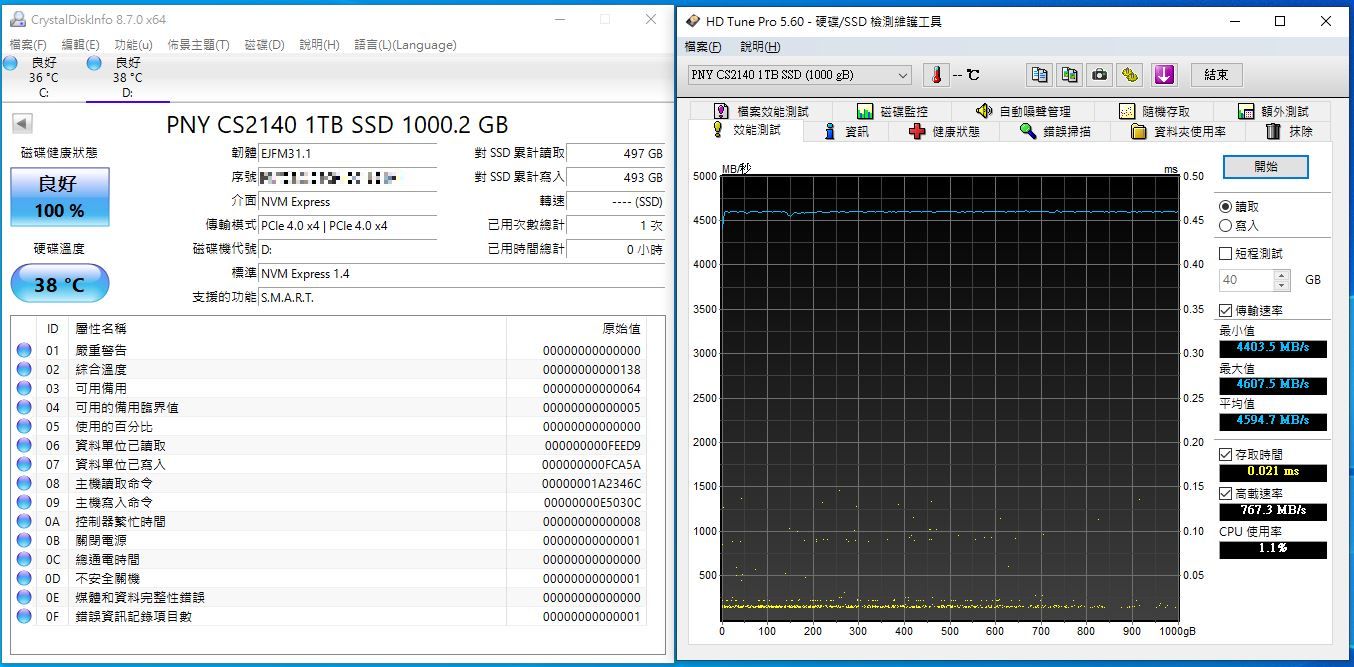Click copy text to clipboard icon
1354x667 pixels.
(1040, 75)
